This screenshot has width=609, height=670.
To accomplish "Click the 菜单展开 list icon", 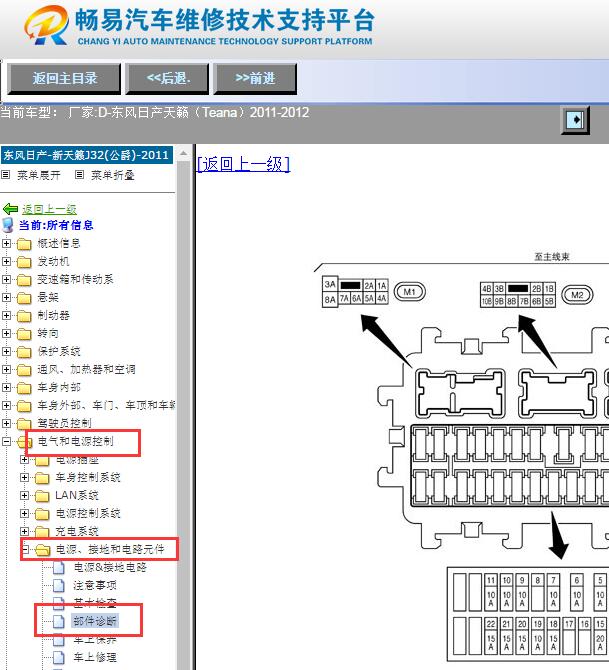I will (6, 174).
